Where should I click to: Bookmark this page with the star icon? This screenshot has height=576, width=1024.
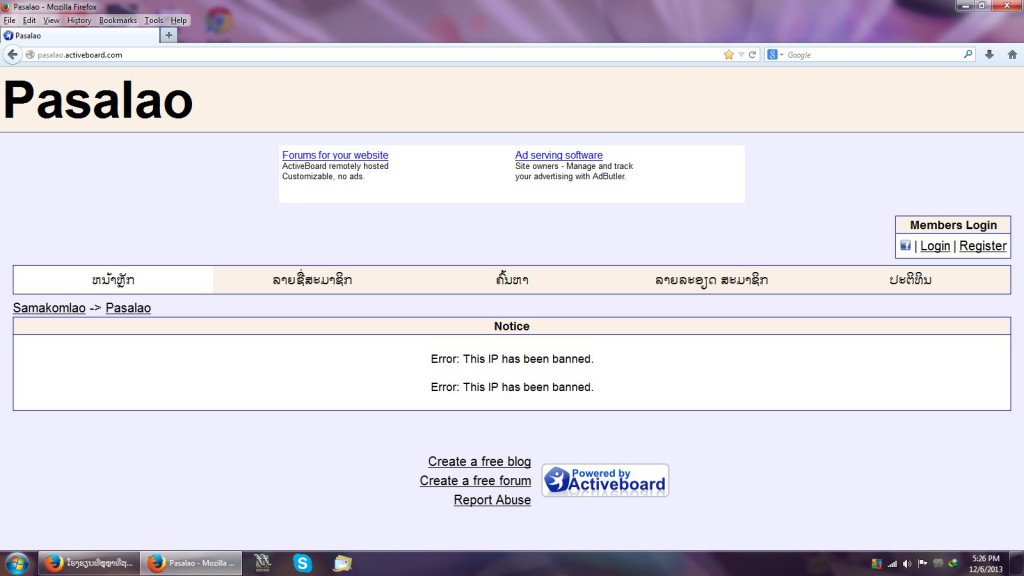[729, 55]
